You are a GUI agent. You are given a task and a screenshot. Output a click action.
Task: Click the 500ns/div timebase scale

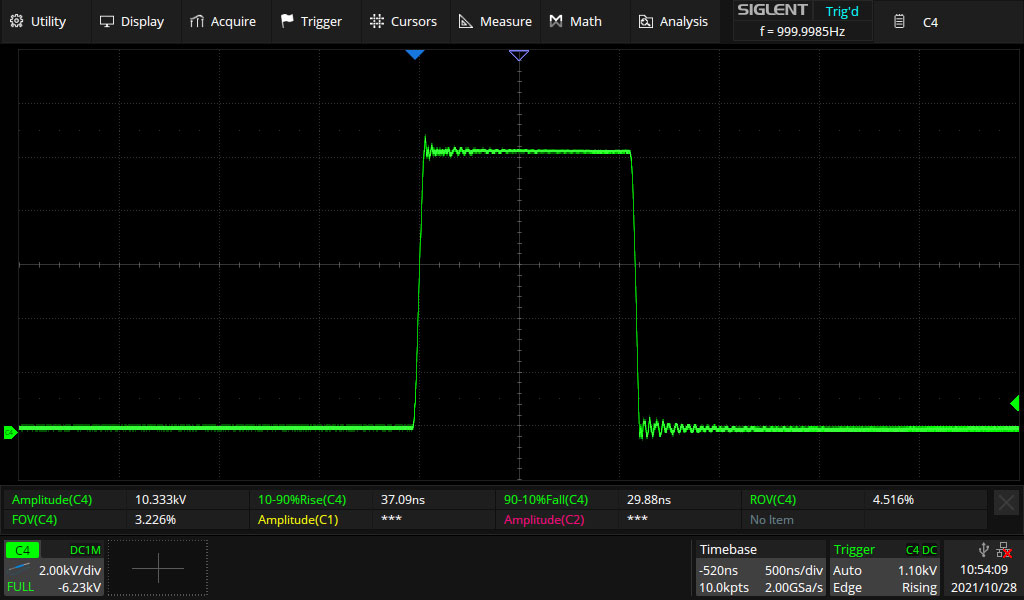[793, 570]
